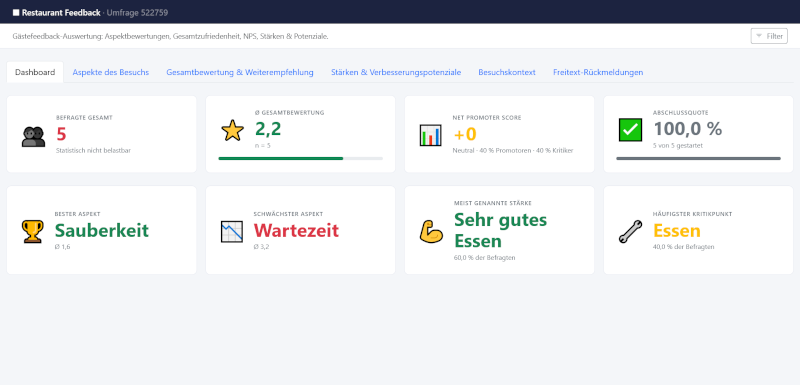Click the 'Ø 3,2' average under Wartezeit
800x385 pixels.
261,247
